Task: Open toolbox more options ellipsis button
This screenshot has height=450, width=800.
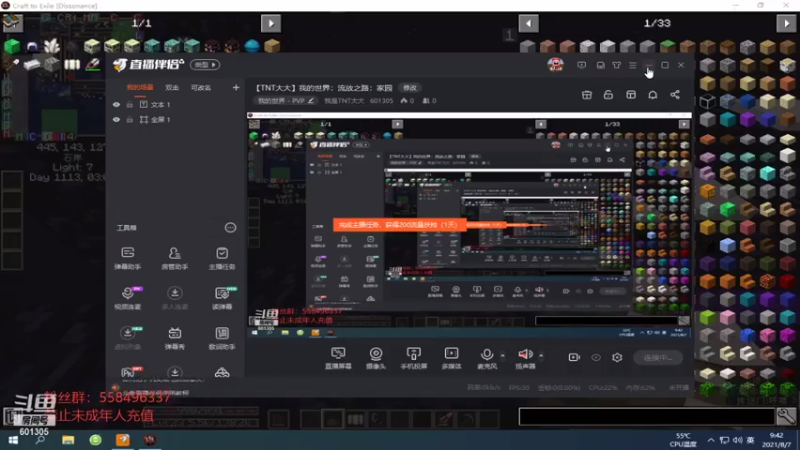Action: coord(231,228)
